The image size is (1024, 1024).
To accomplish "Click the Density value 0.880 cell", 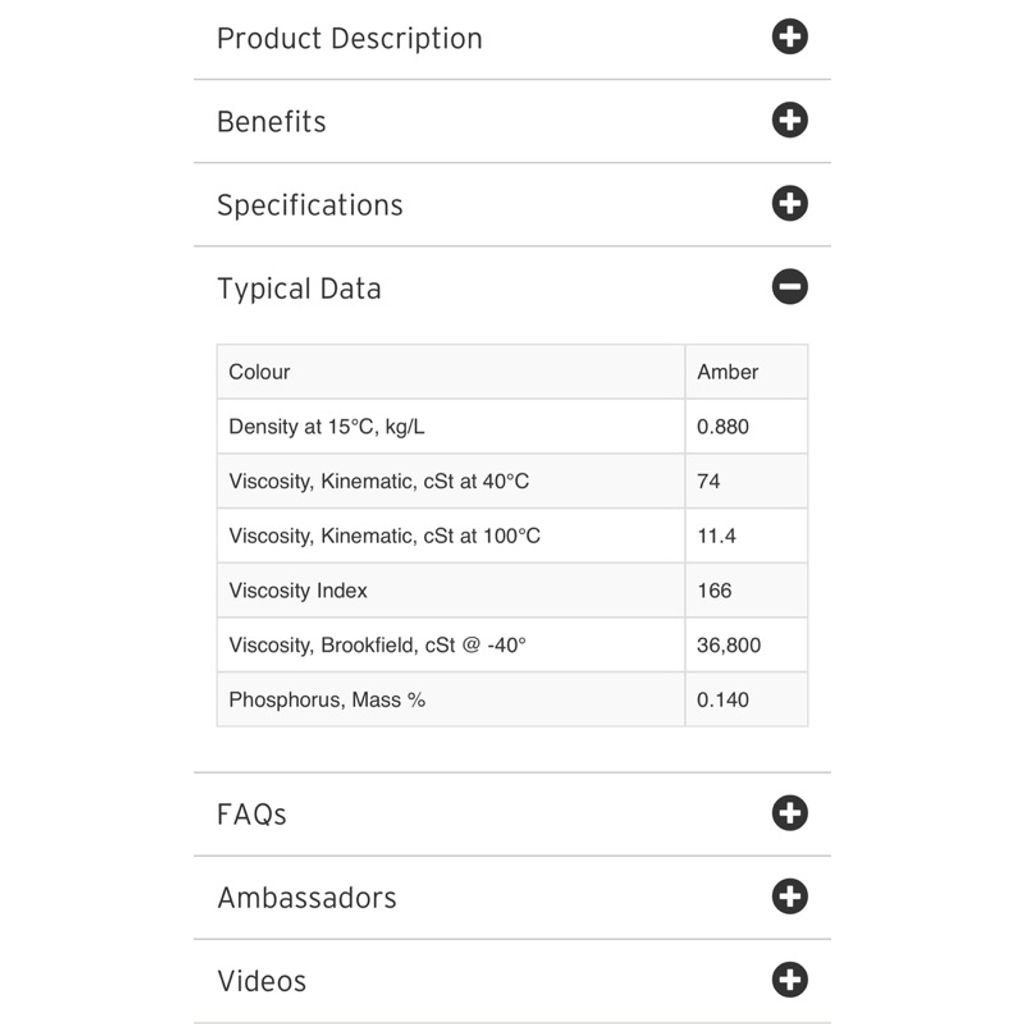I will pos(746,426).
